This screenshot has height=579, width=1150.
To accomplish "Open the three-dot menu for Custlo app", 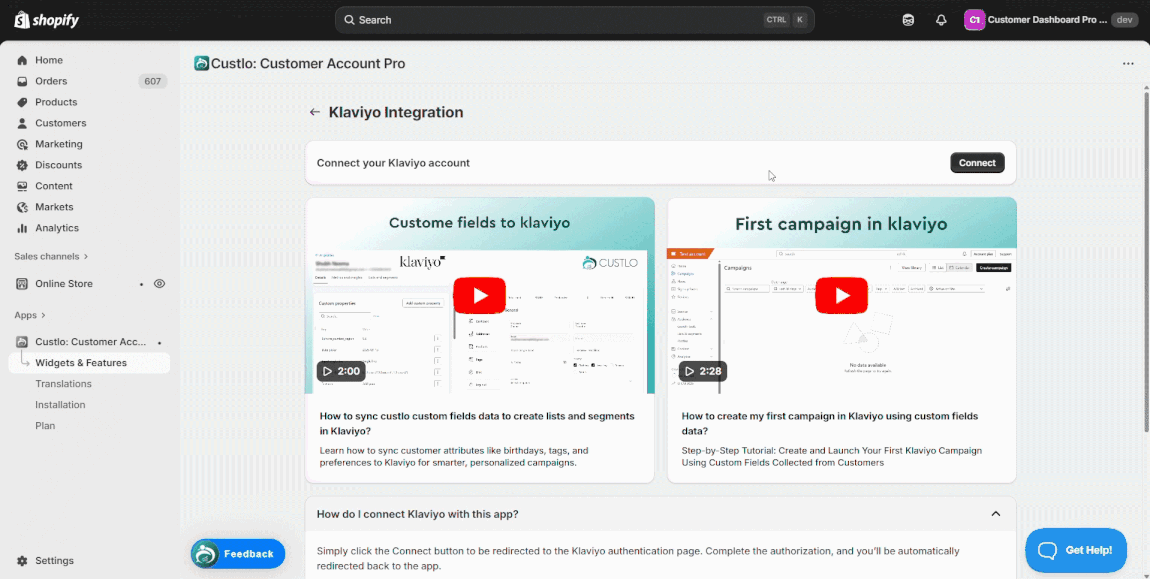I will click(x=1128, y=64).
